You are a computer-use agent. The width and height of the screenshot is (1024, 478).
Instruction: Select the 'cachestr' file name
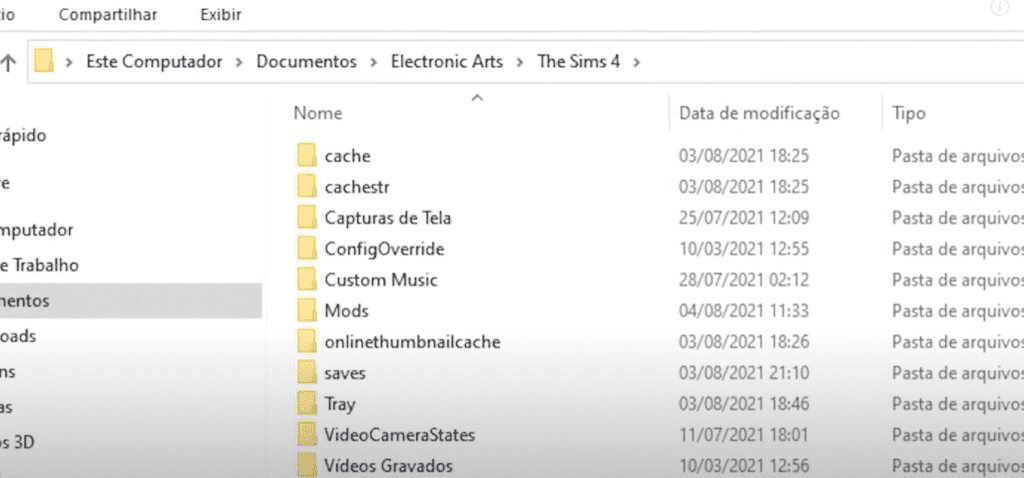point(357,187)
